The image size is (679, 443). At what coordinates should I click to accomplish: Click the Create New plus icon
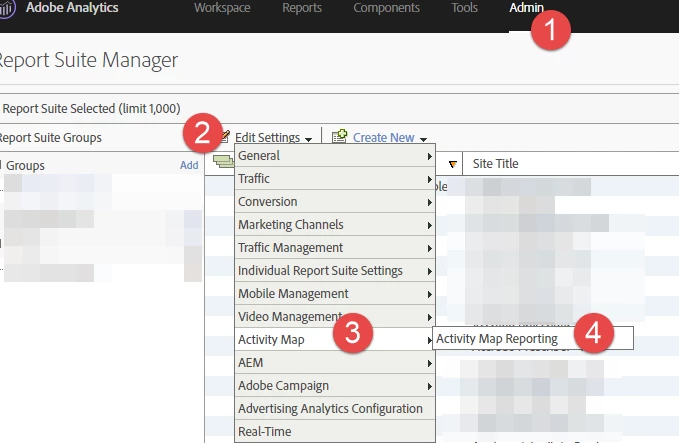340,136
